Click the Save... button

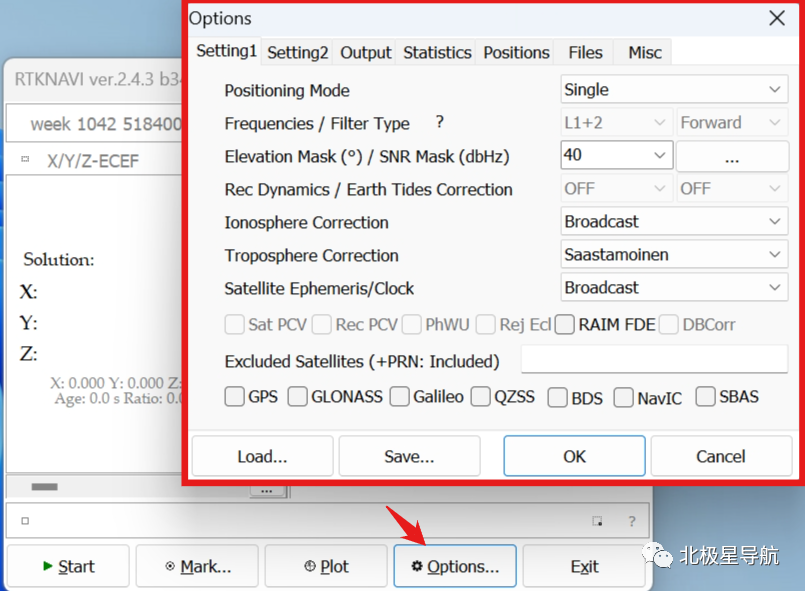(409, 456)
